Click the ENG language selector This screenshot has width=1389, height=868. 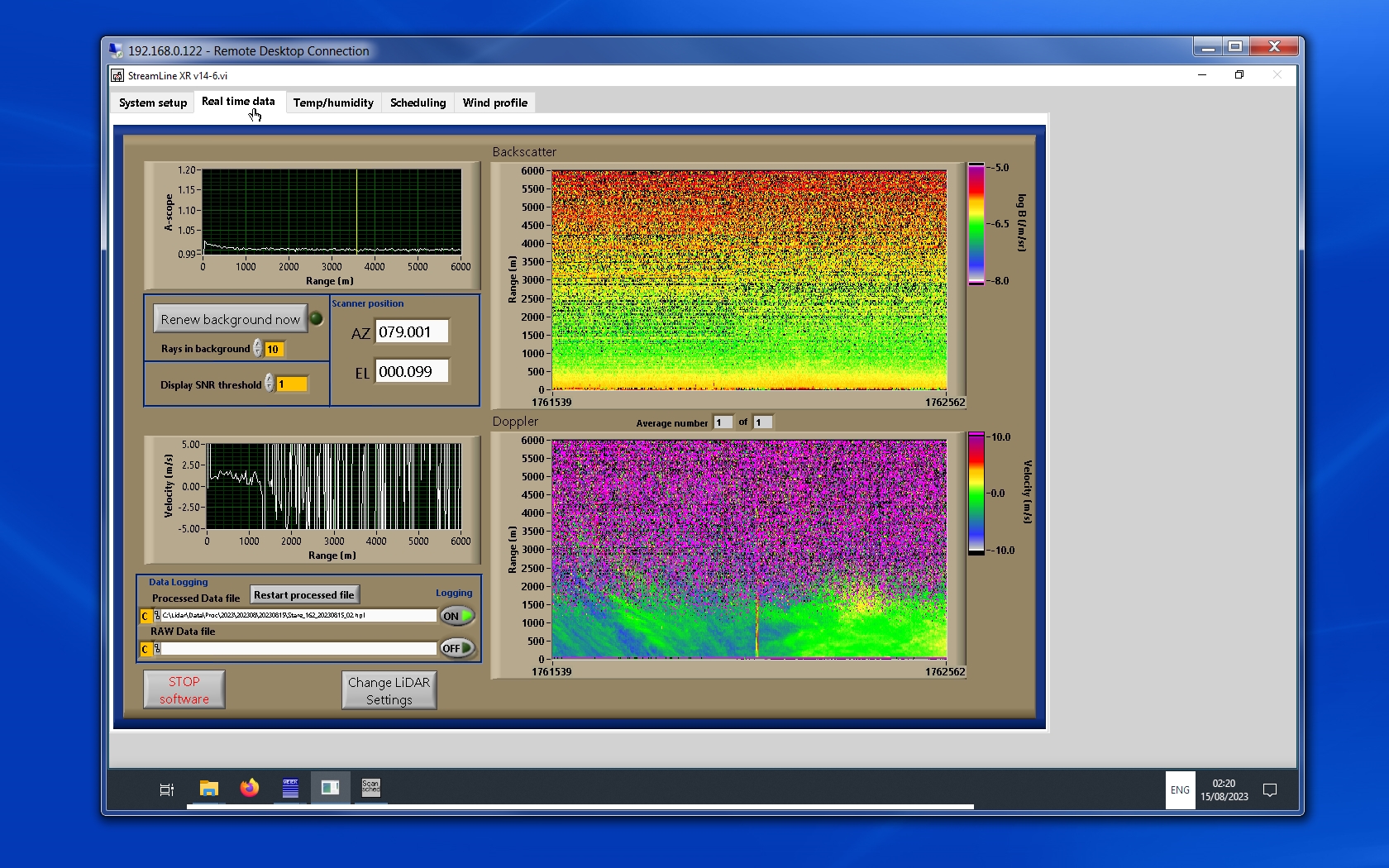pos(1180,790)
